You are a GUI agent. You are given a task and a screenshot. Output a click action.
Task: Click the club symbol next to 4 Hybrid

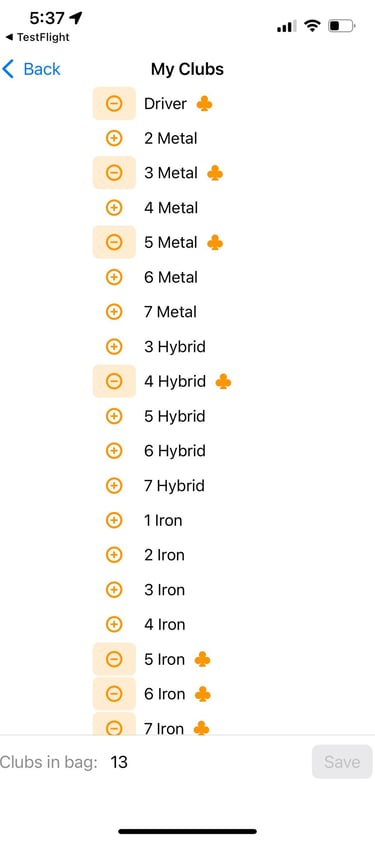tap(223, 382)
